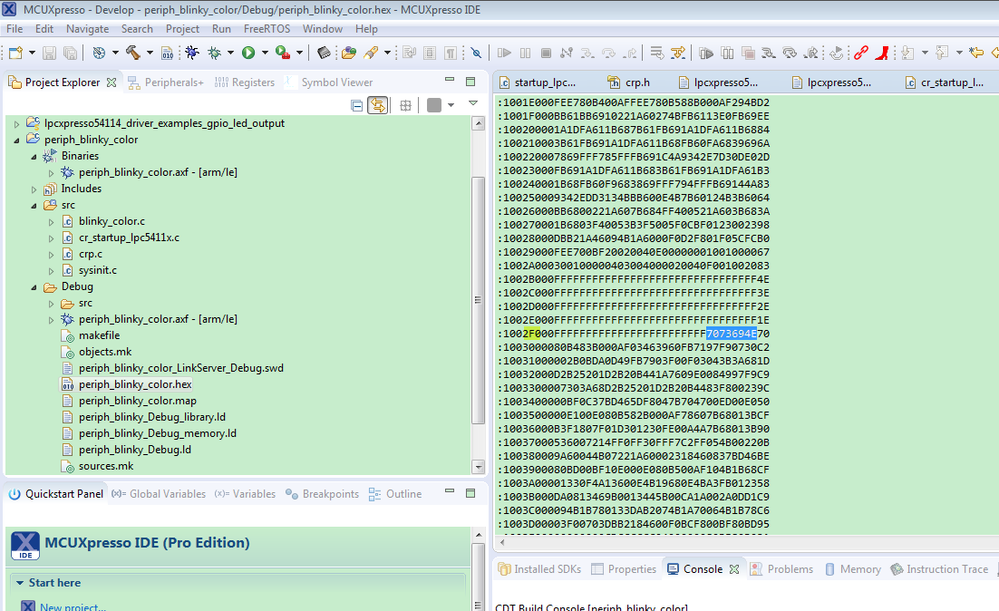999x611 pixels.
Task: Open the dropdown next to New icon
Action: point(32,53)
